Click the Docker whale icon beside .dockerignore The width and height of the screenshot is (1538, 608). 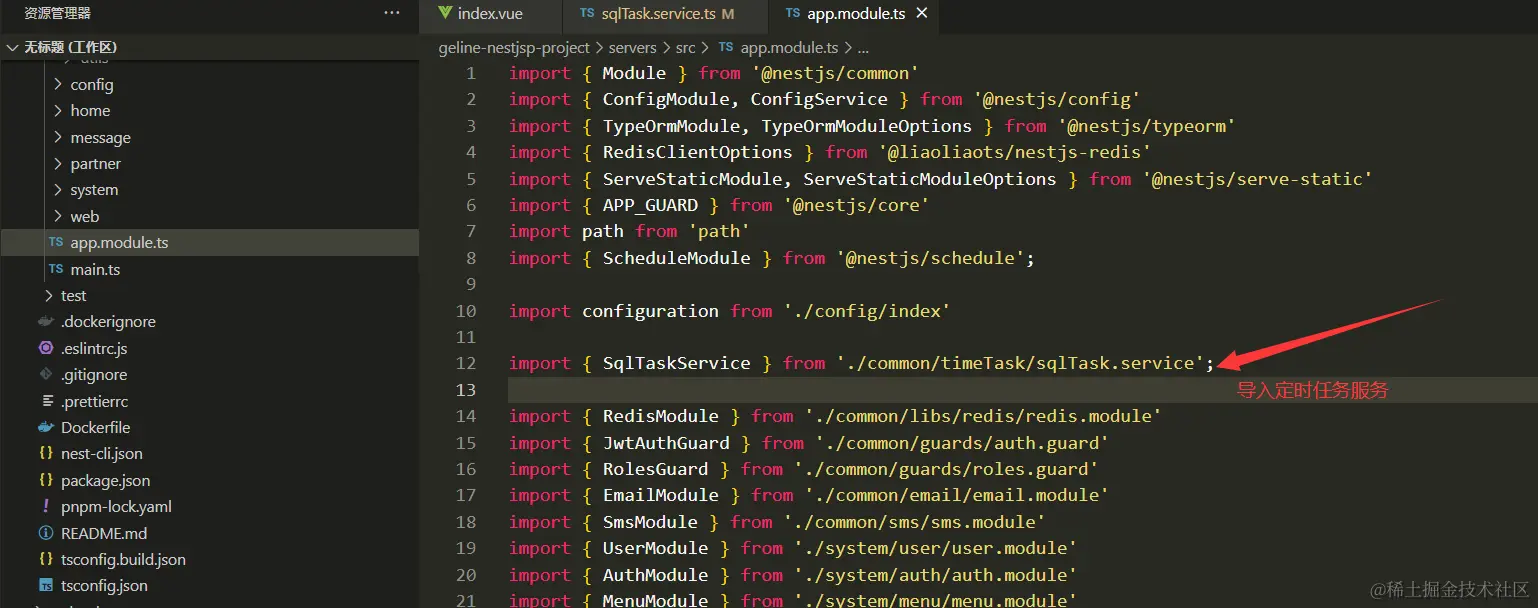tap(45, 322)
